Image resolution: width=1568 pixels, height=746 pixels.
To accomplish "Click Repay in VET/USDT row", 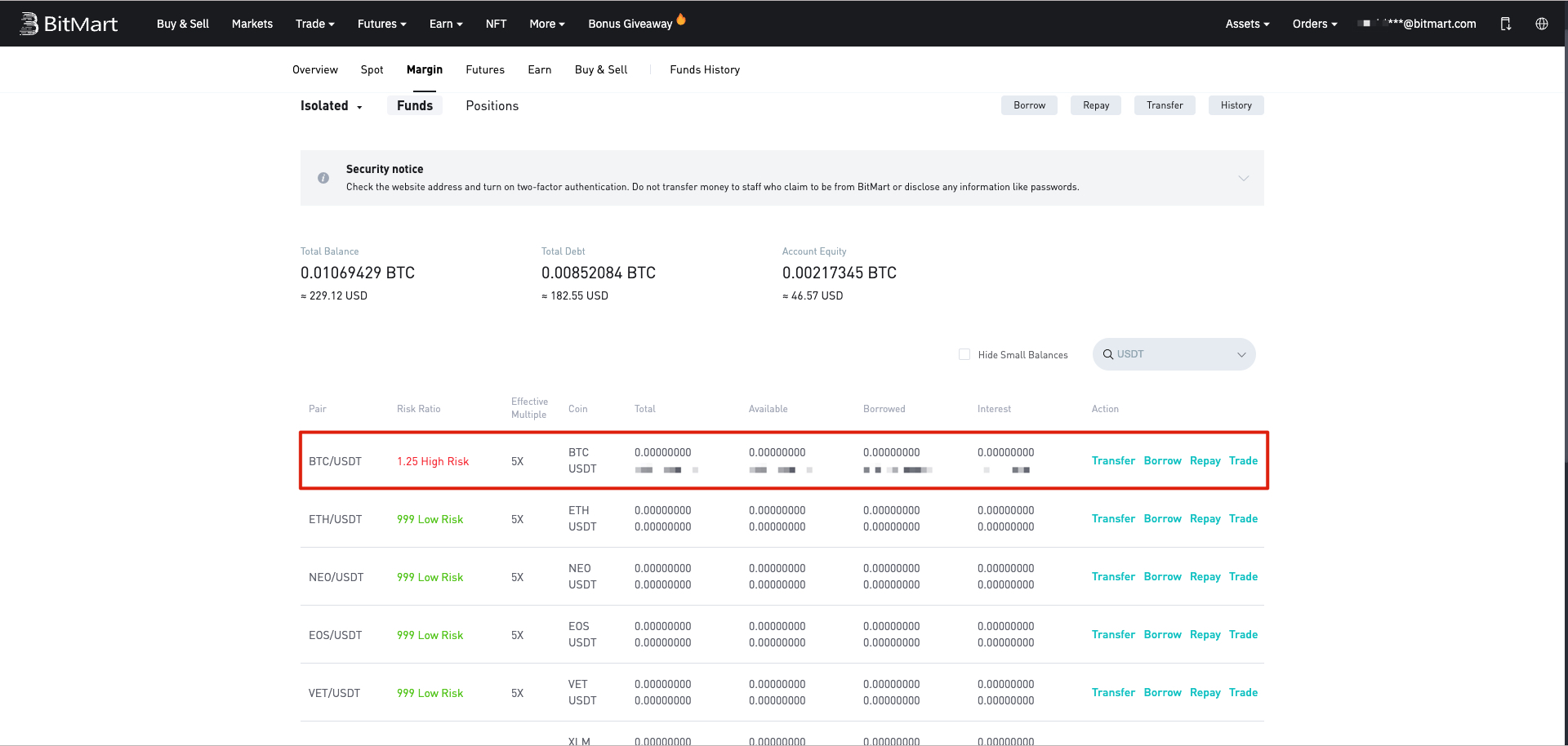I will pos(1205,693).
